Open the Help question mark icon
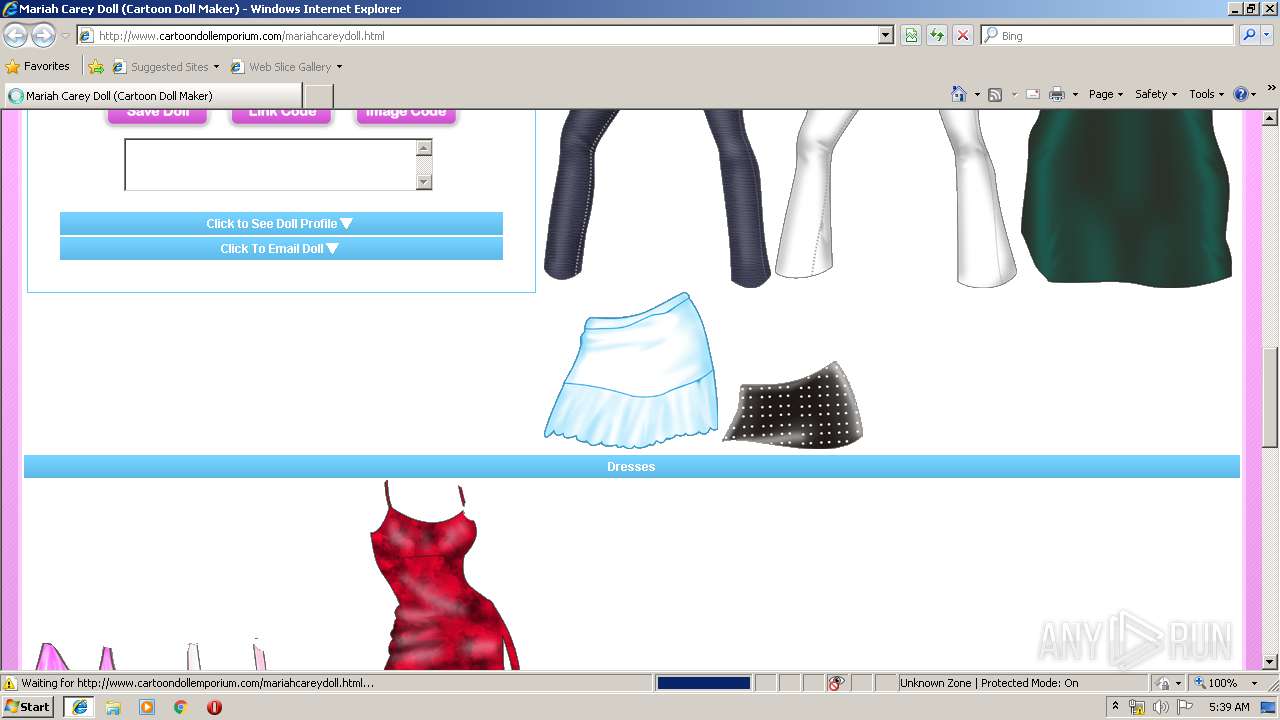 tap(1241, 94)
